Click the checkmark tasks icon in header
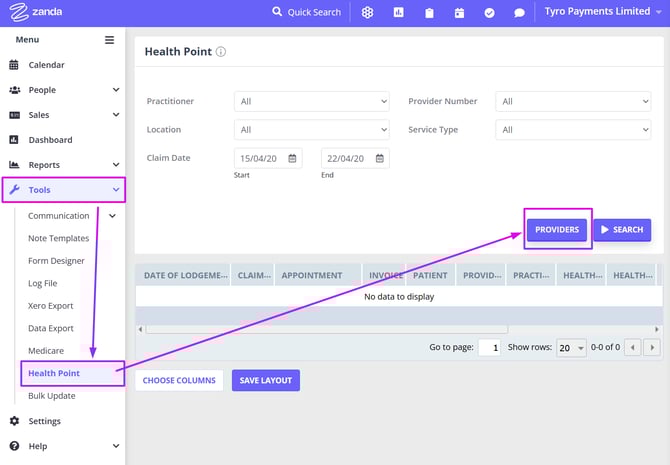 (489, 13)
